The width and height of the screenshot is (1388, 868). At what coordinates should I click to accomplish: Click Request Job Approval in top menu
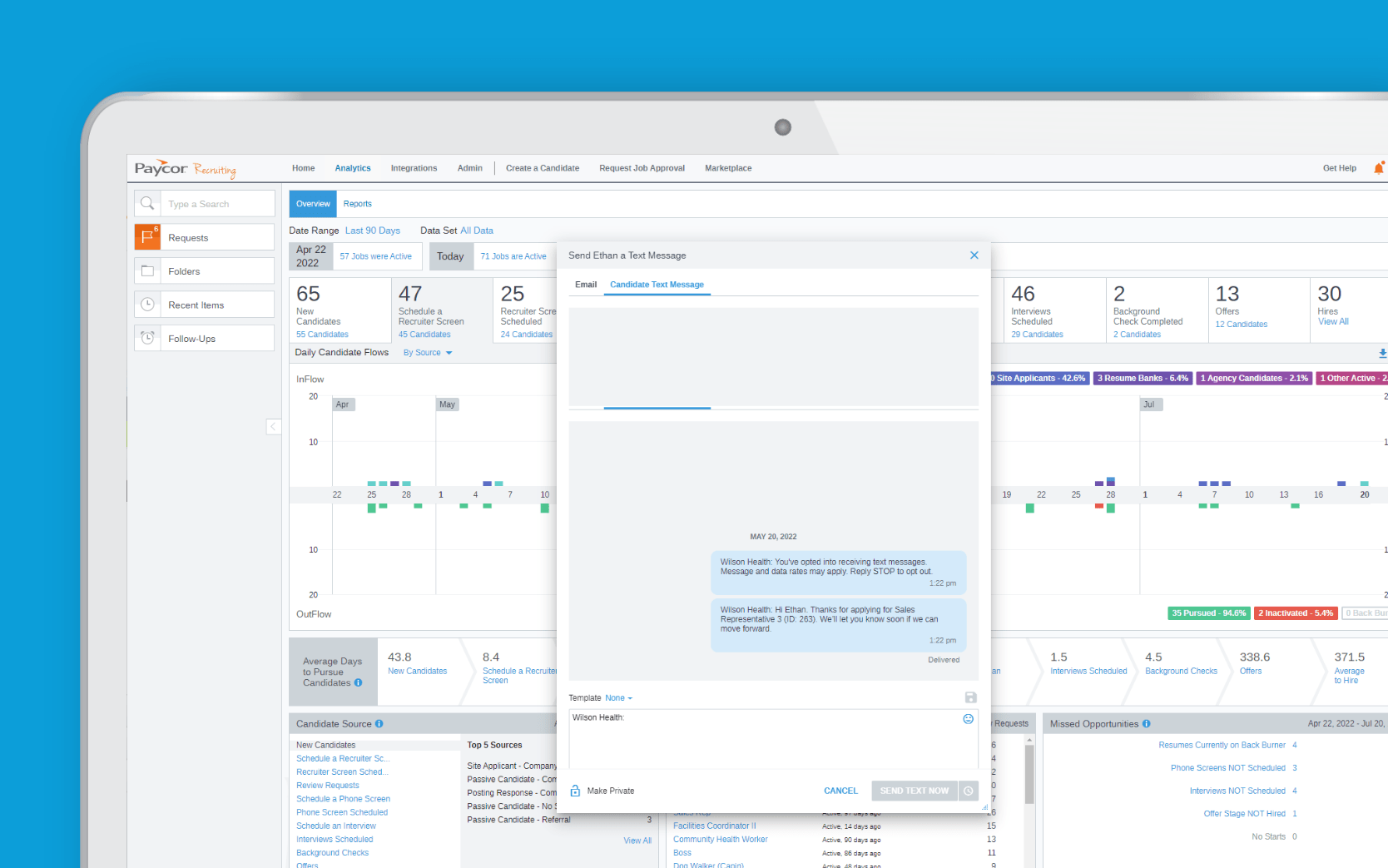pyautogui.click(x=642, y=168)
